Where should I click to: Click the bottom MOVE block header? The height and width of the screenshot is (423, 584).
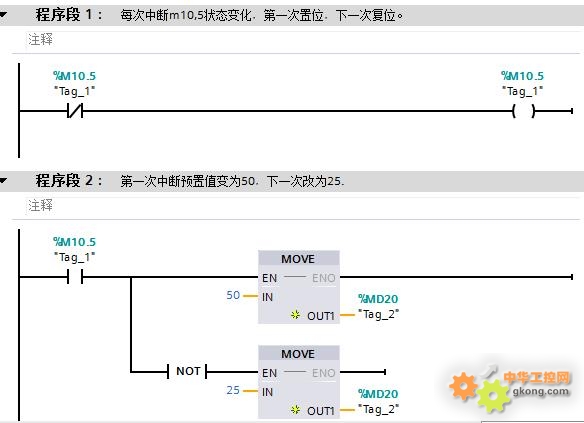299,353
